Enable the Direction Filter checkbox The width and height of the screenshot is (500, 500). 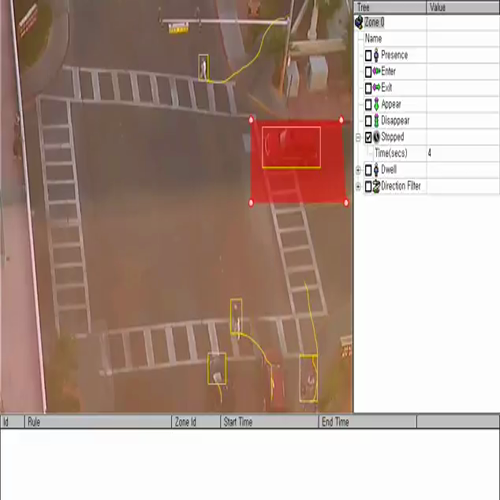point(368,186)
